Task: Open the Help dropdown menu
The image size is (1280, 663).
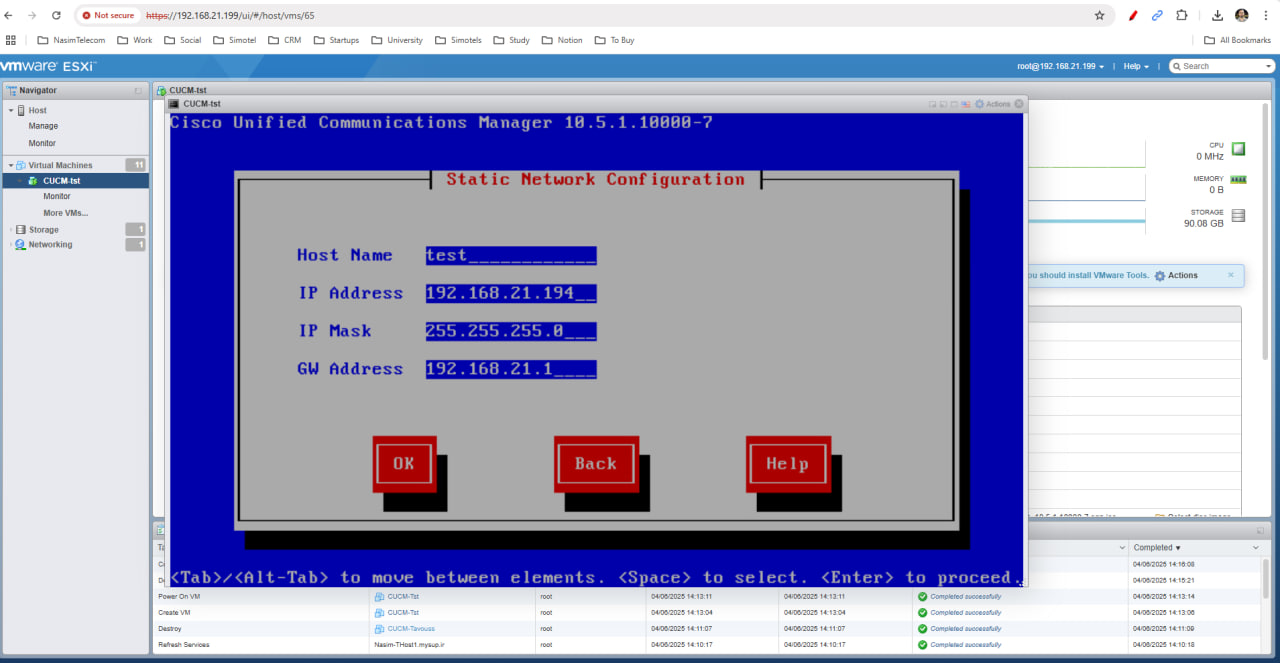Action: tap(1136, 66)
